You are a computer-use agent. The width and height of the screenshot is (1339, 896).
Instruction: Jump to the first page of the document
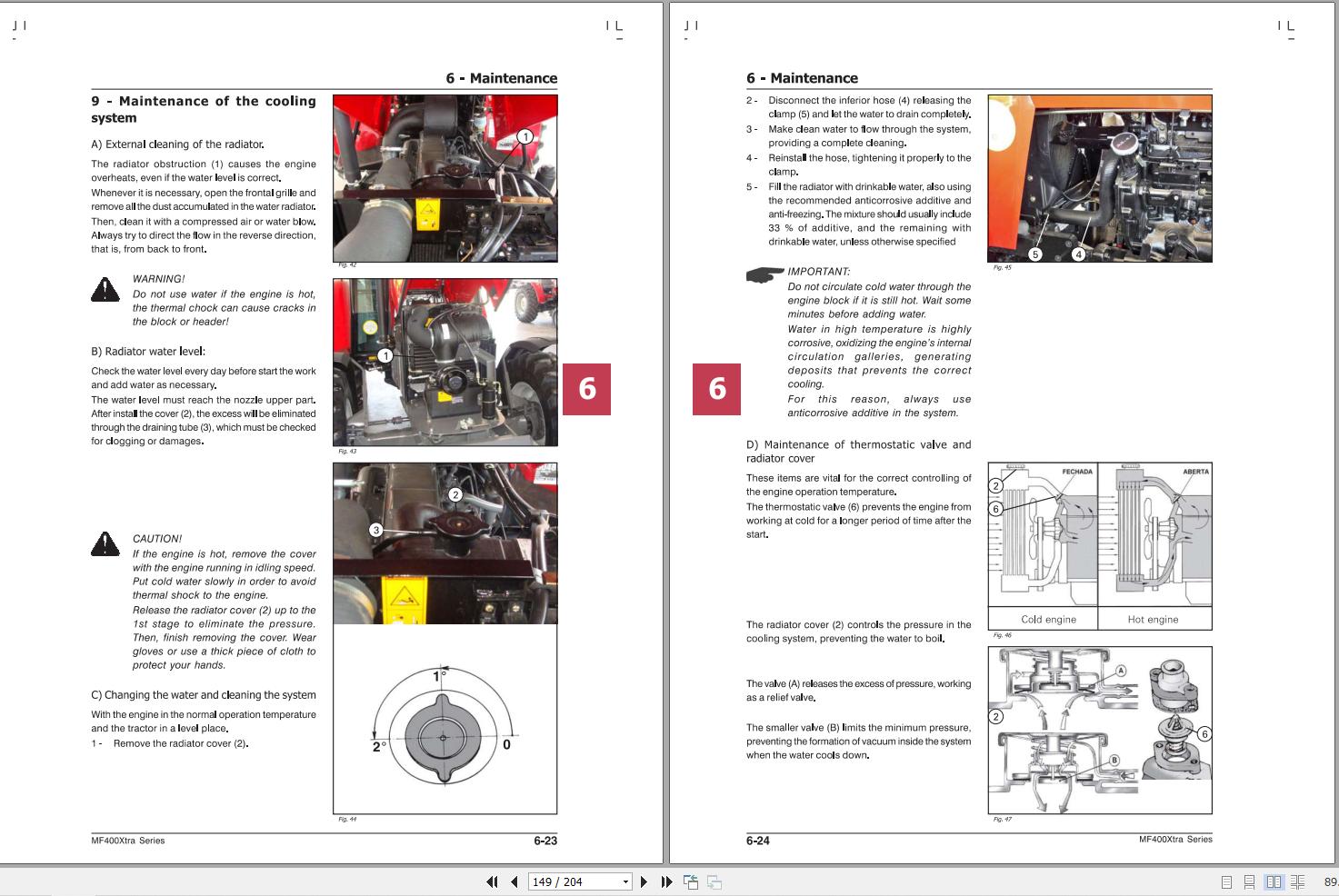(x=492, y=881)
